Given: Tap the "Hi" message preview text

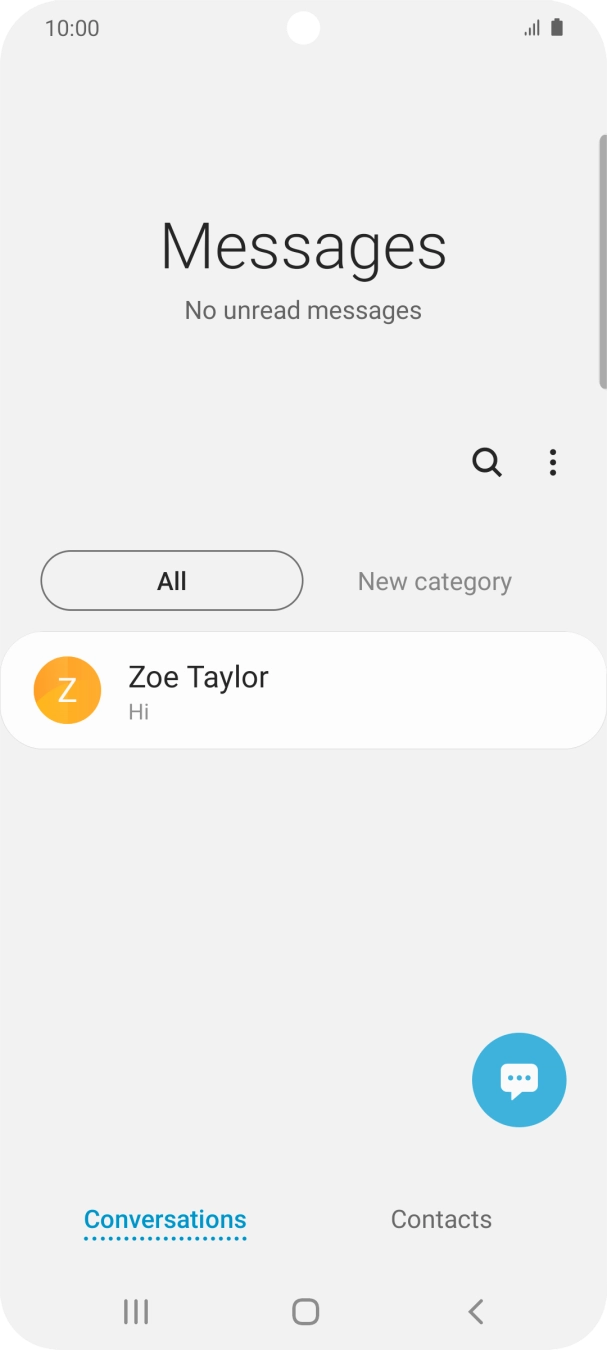Looking at the screenshot, I should (139, 712).
